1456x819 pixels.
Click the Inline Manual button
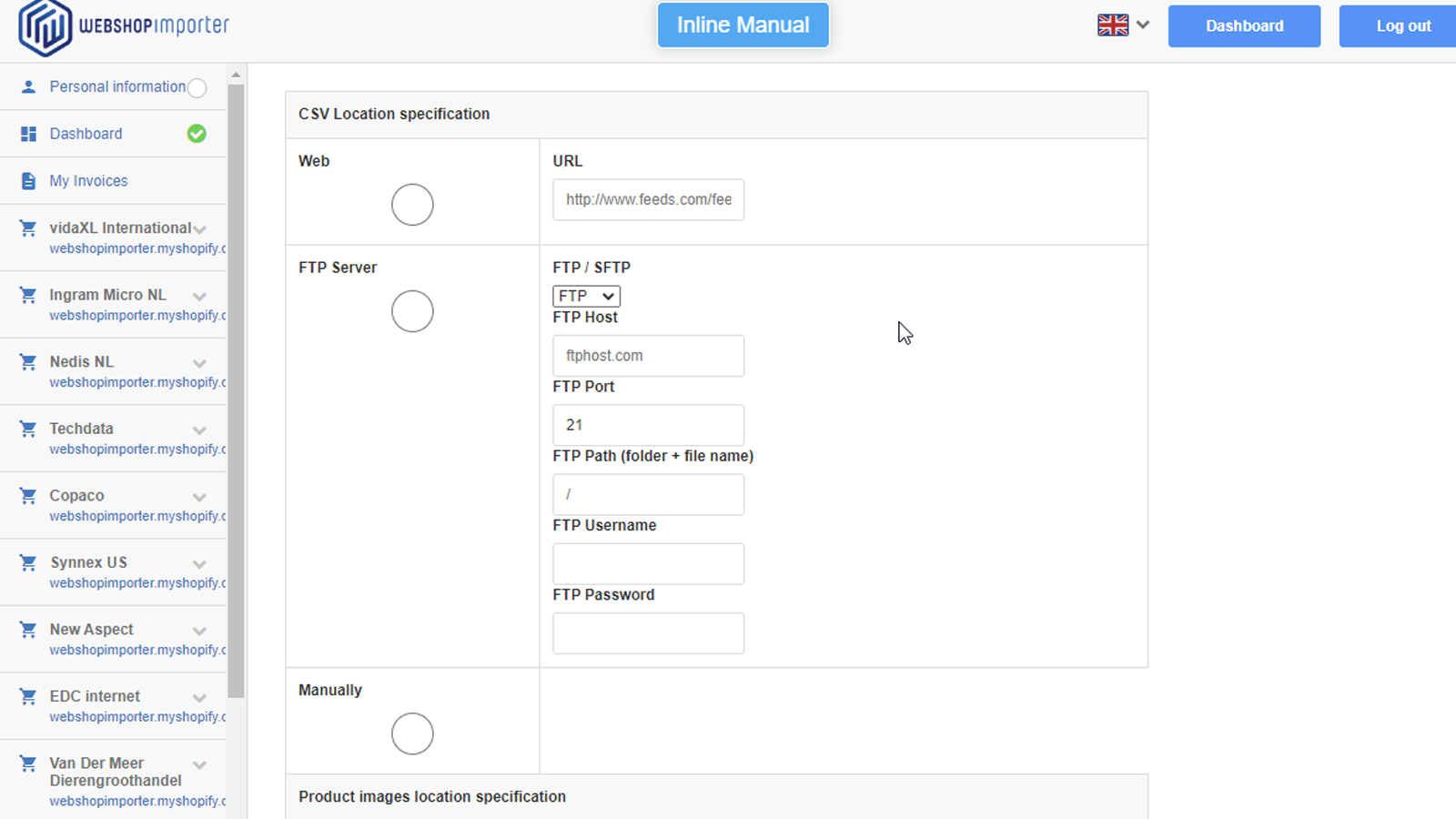(743, 25)
